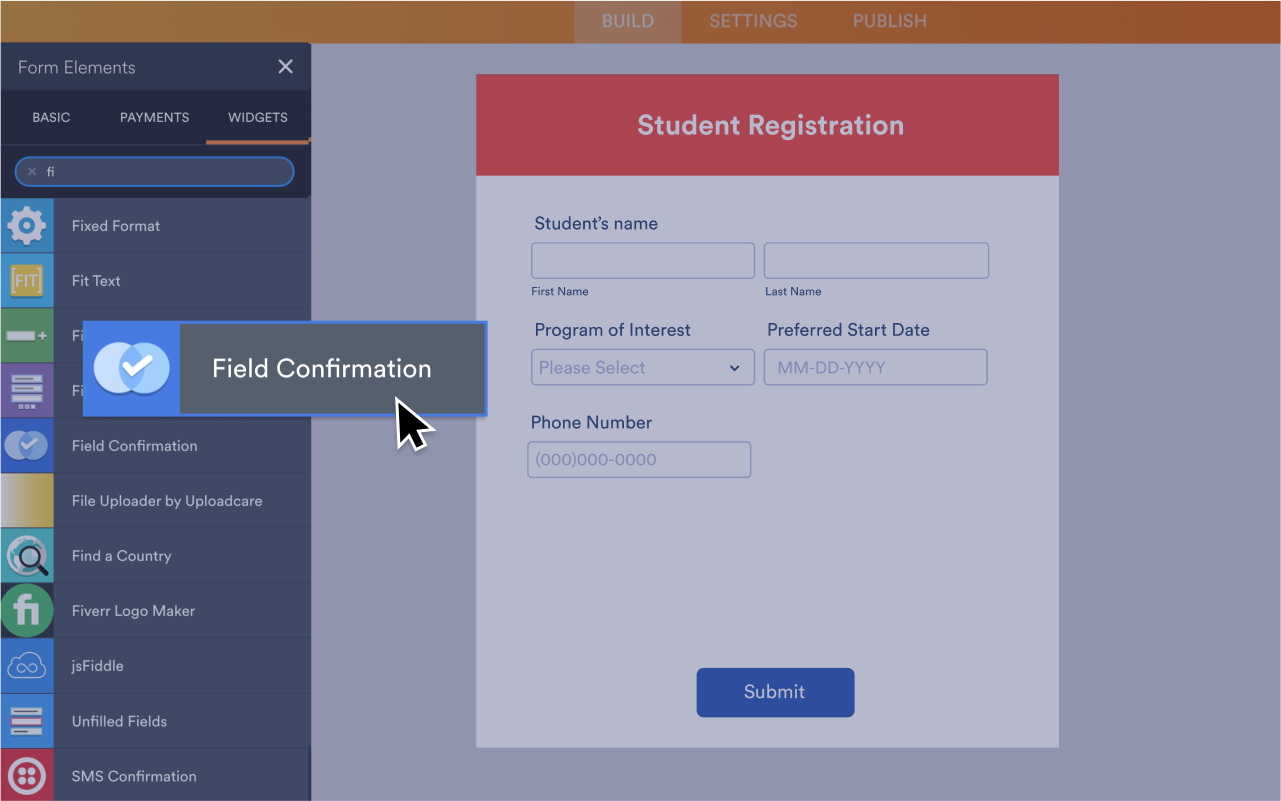The image size is (1281, 801).
Task: Click the Phone Number input field
Action: [639, 460]
